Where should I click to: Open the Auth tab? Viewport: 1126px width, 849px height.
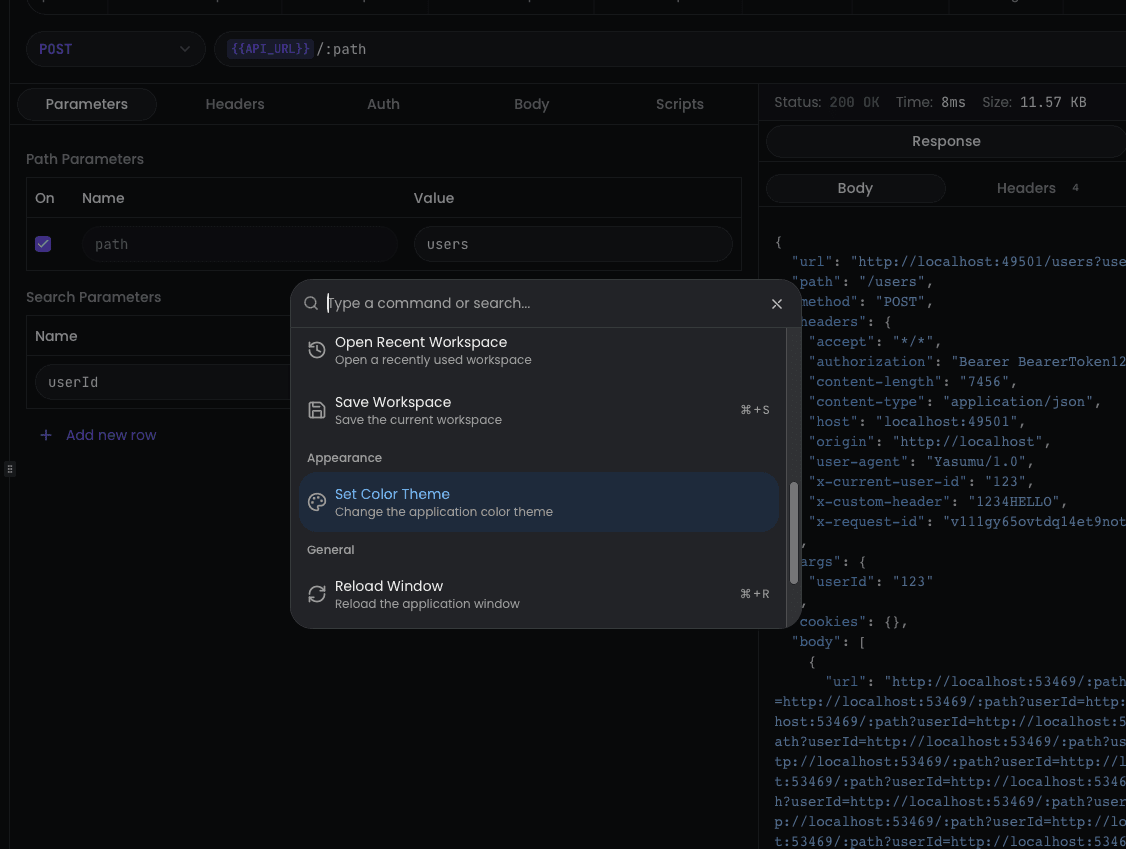(x=383, y=103)
